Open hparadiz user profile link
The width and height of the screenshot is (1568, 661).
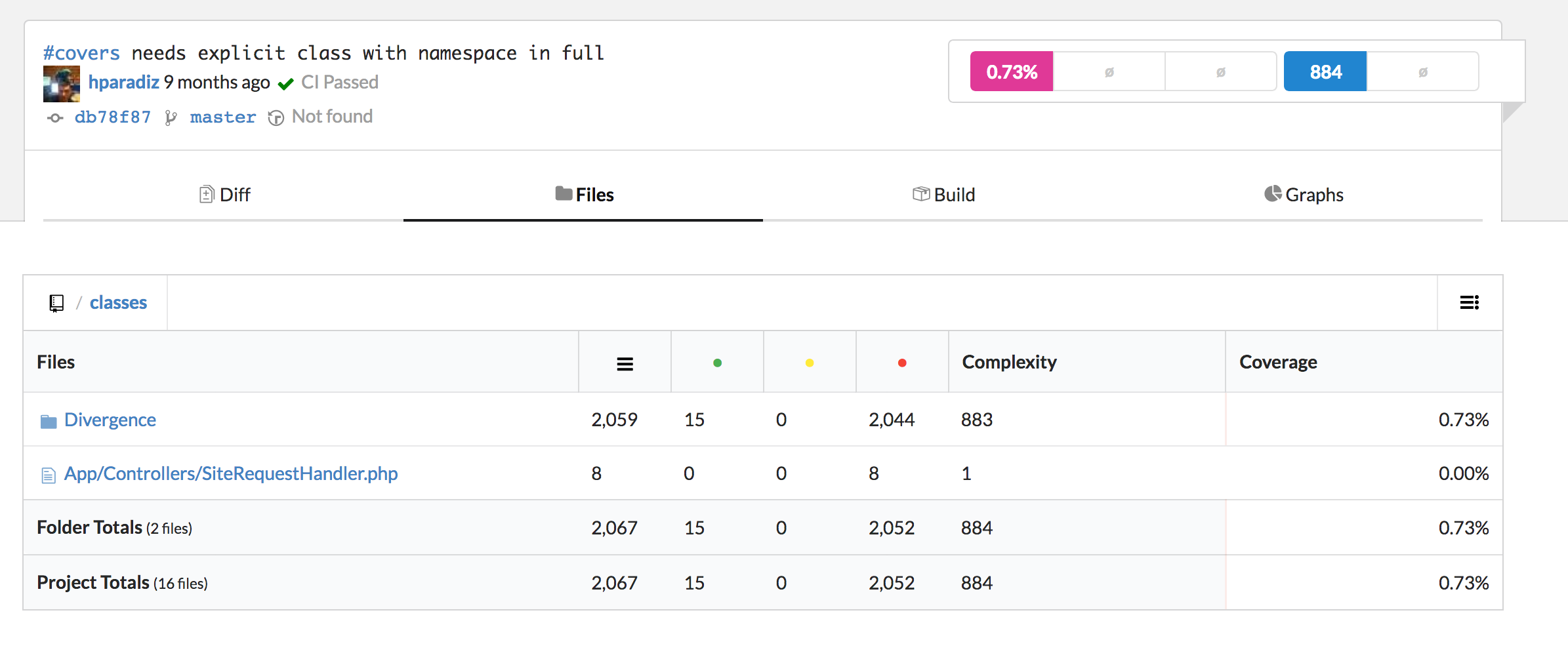123,82
